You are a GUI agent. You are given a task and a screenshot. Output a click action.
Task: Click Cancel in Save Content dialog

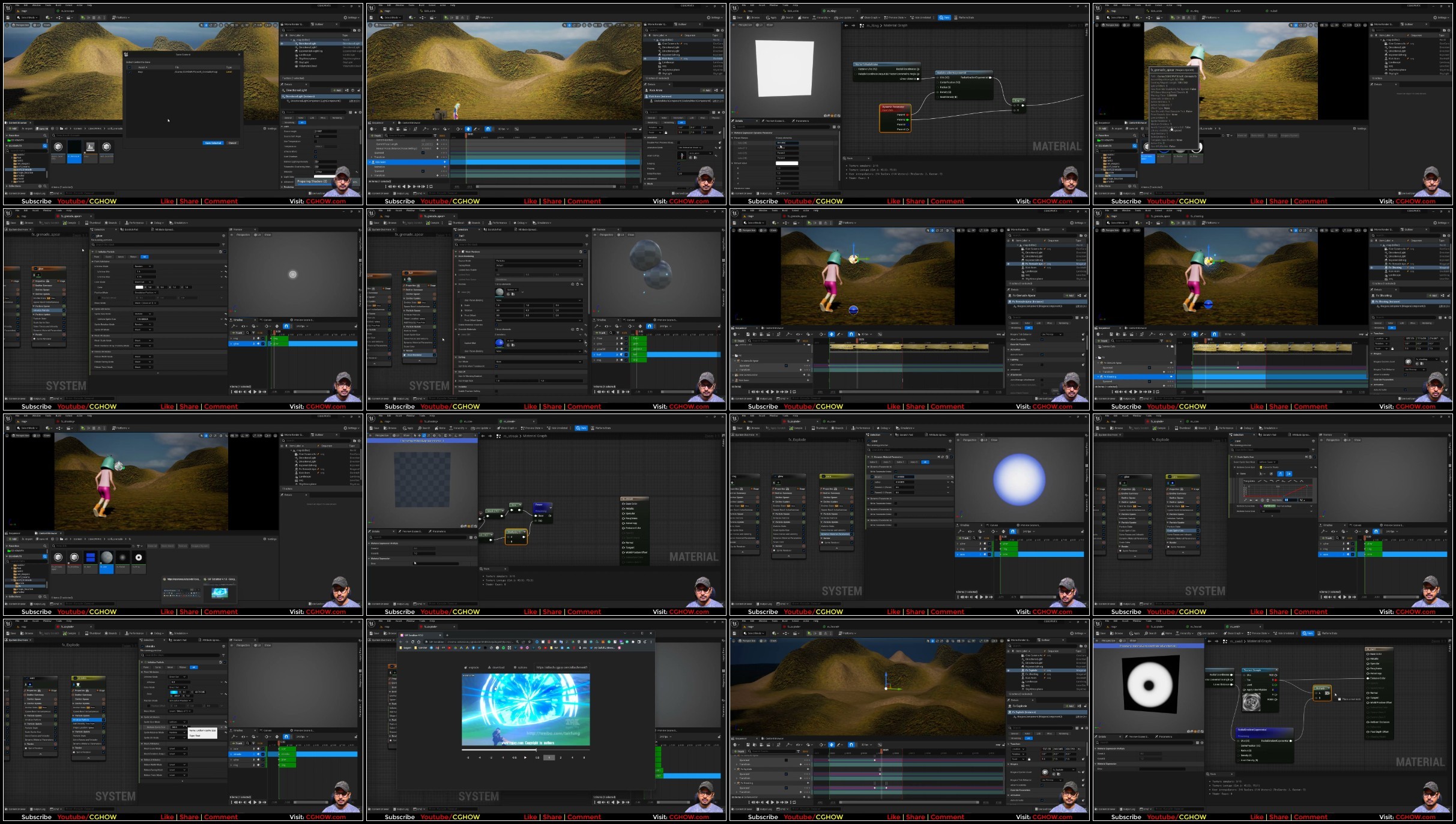[232, 143]
